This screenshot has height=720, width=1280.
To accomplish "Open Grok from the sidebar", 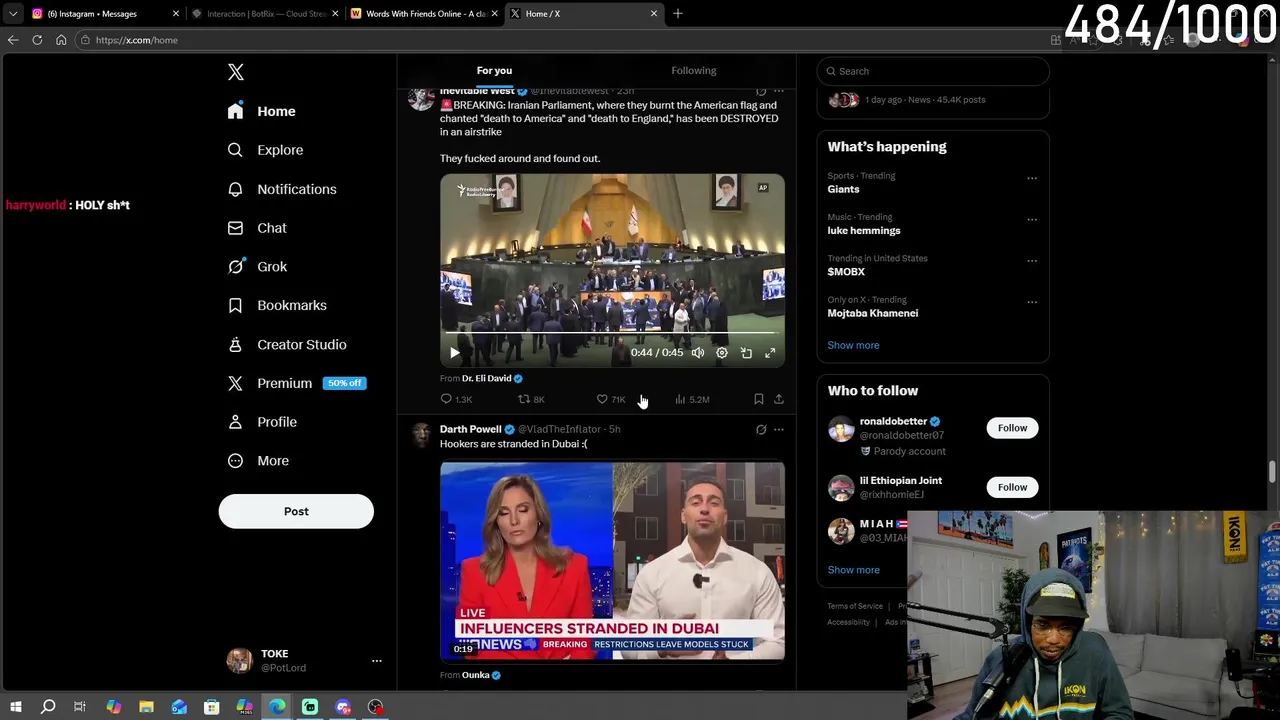I will [257, 267].
